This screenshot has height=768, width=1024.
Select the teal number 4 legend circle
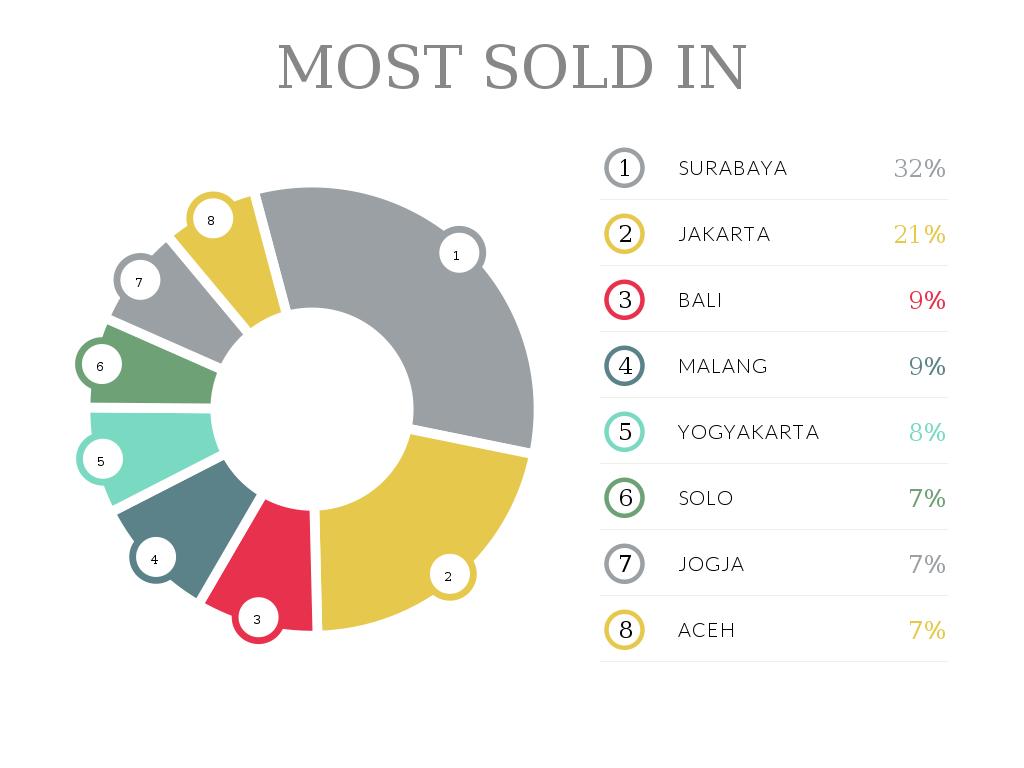click(x=625, y=366)
